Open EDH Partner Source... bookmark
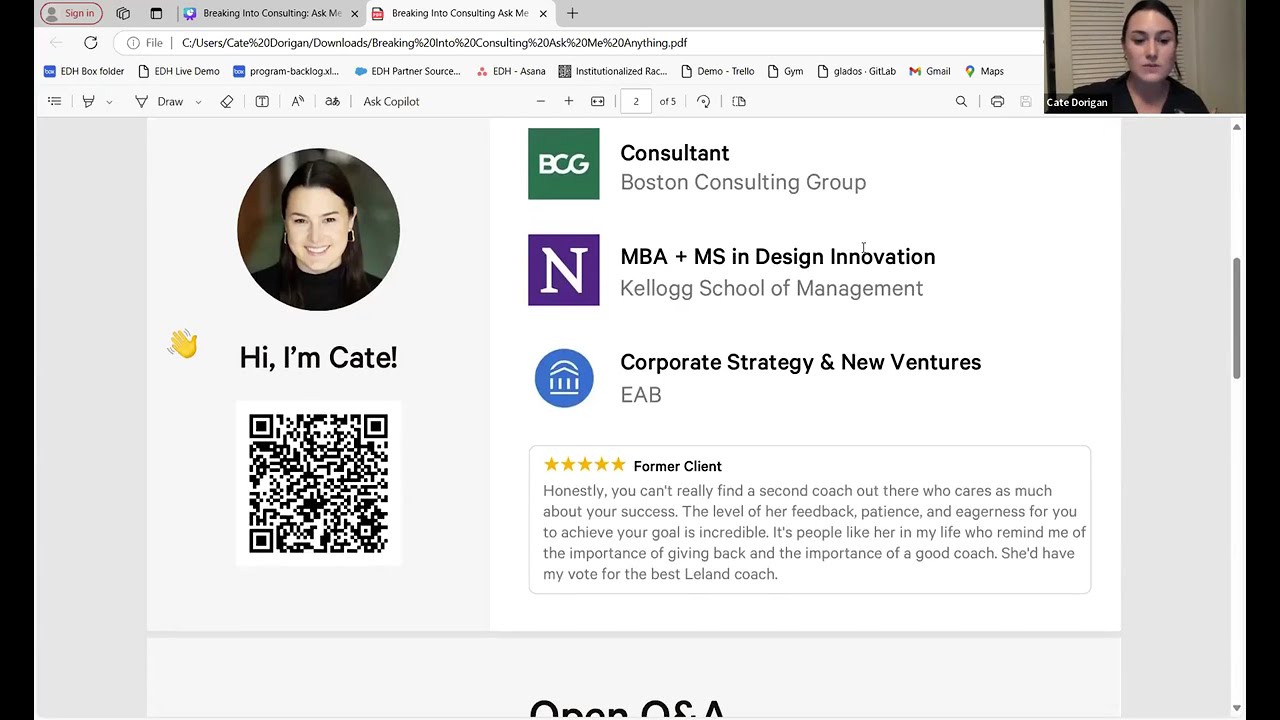 (x=408, y=71)
